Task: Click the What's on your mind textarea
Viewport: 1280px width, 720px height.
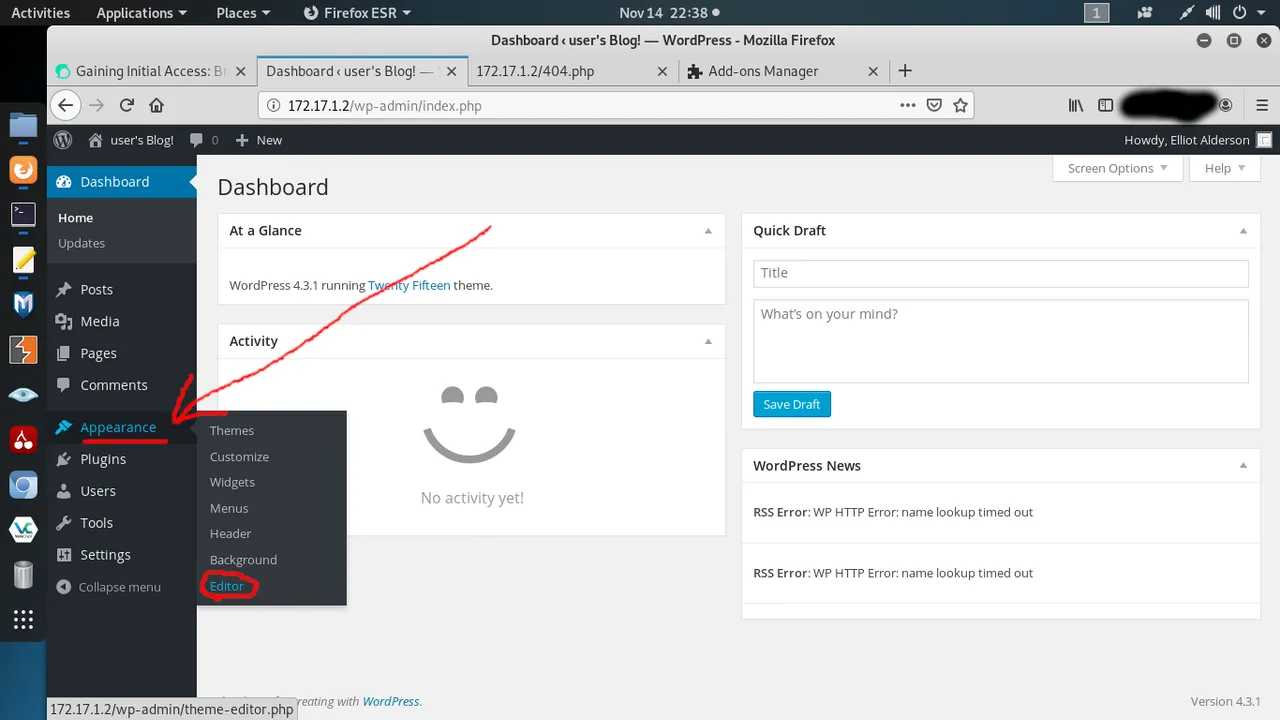Action: [1001, 341]
